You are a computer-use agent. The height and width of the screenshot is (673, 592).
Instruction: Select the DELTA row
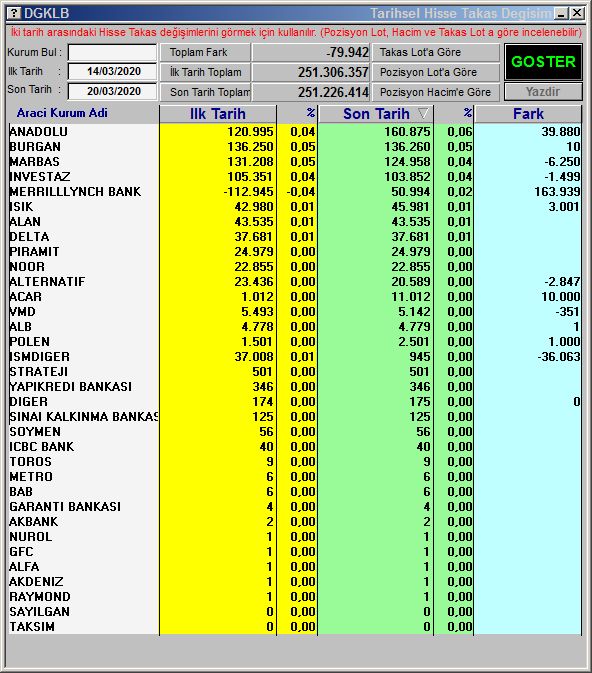(295, 236)
